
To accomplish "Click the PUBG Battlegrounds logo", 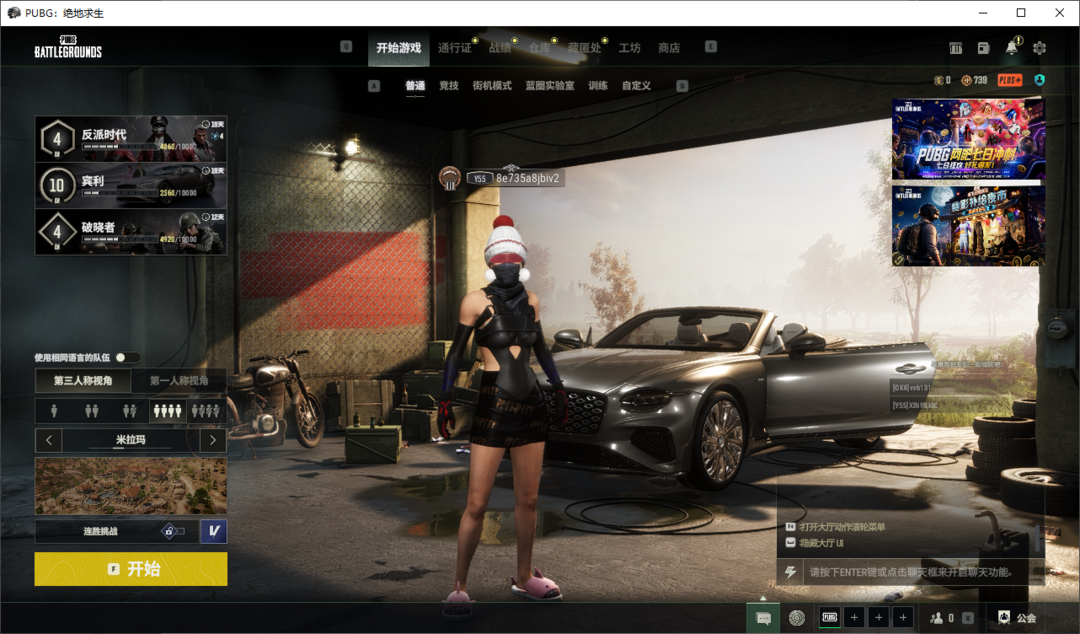I will coord(68,47).
